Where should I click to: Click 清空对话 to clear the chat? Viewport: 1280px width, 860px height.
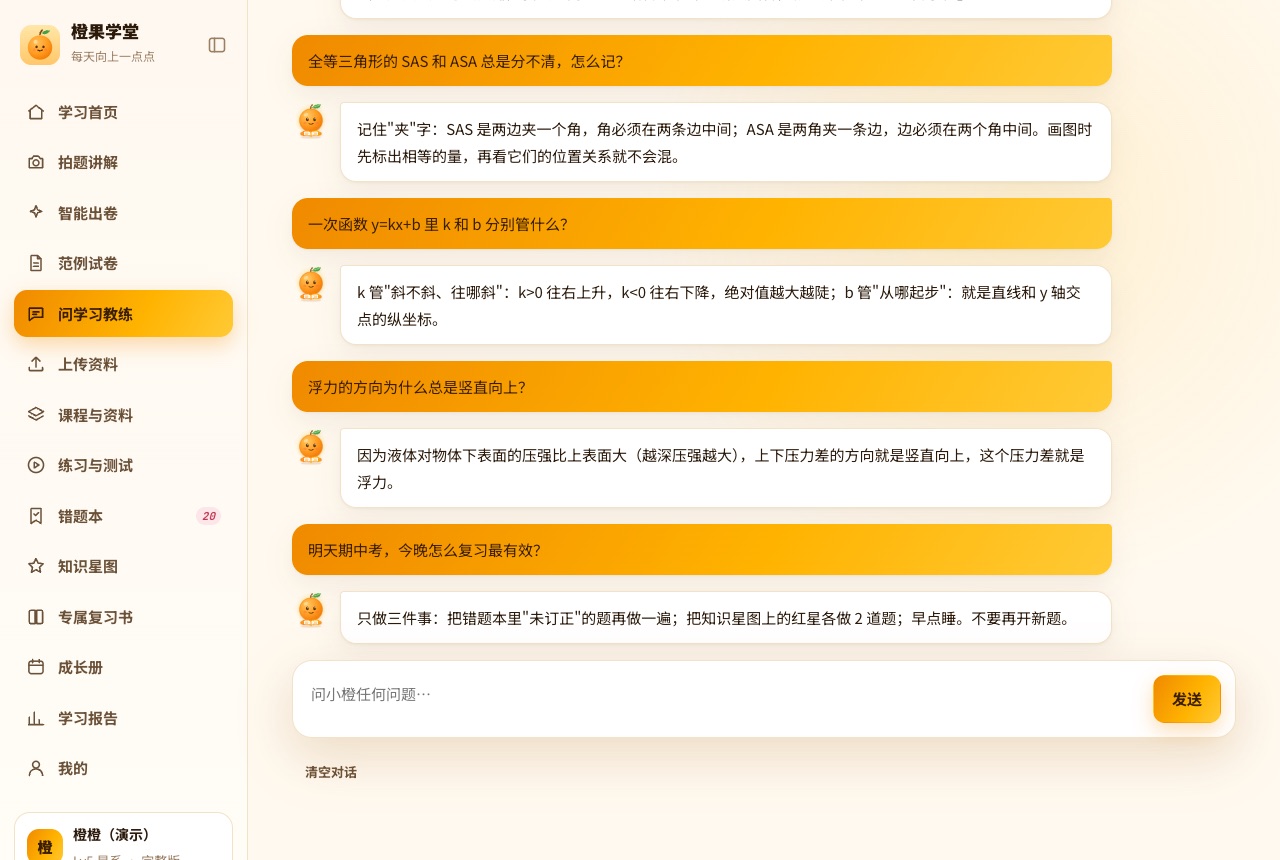click(x=331, y=772)
